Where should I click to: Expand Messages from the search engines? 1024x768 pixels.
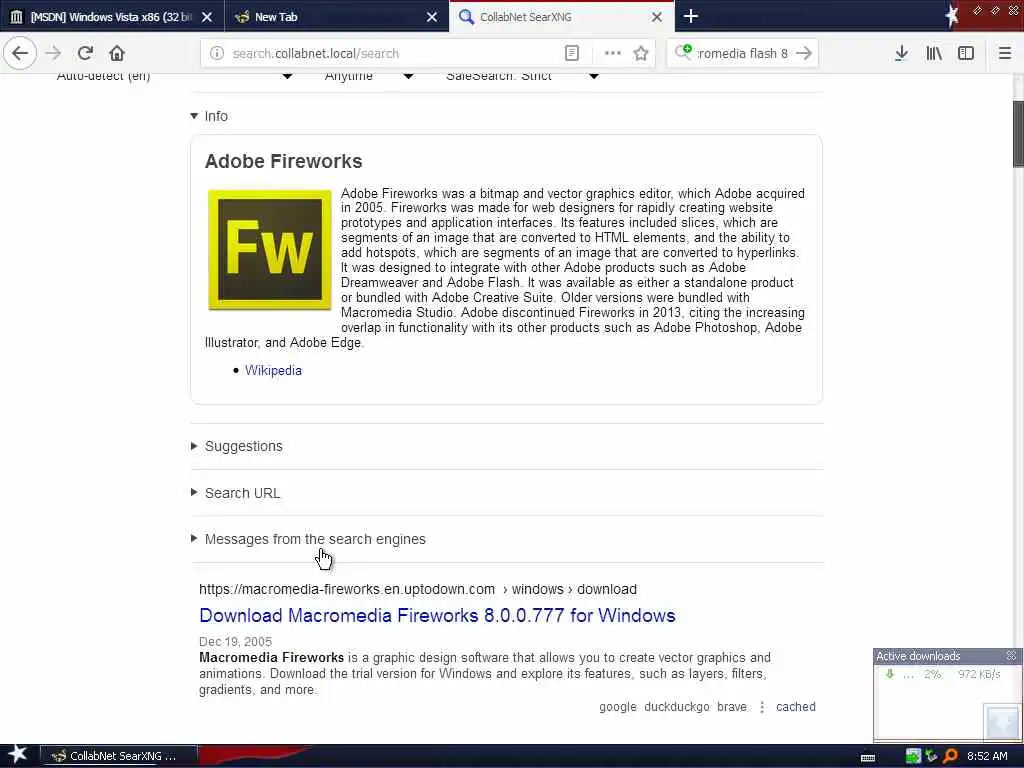[x=308, y=539]
